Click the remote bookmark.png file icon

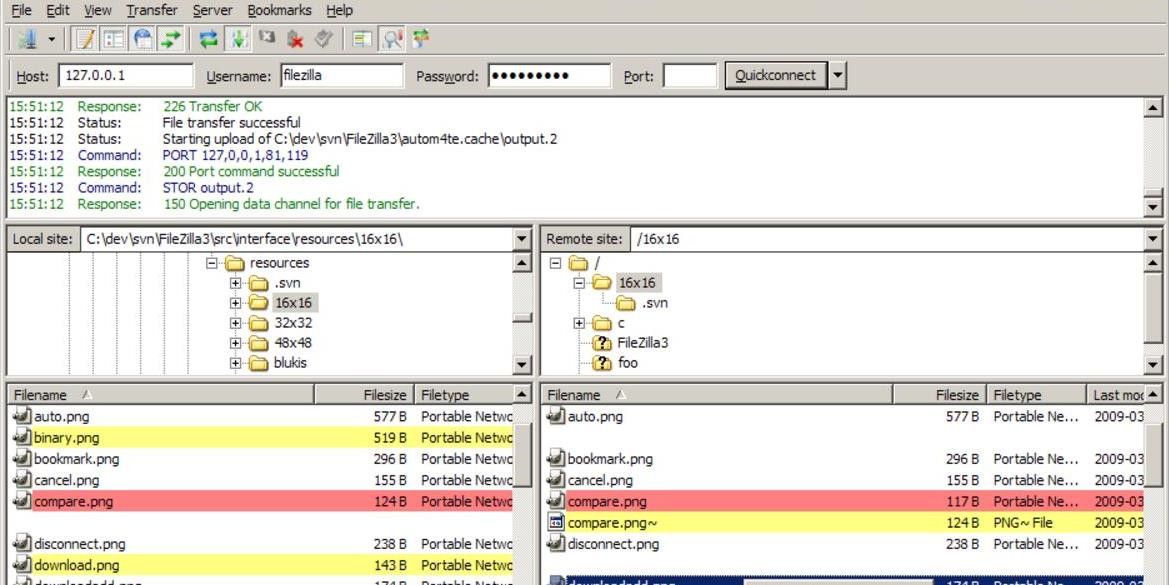click(556, 459)
